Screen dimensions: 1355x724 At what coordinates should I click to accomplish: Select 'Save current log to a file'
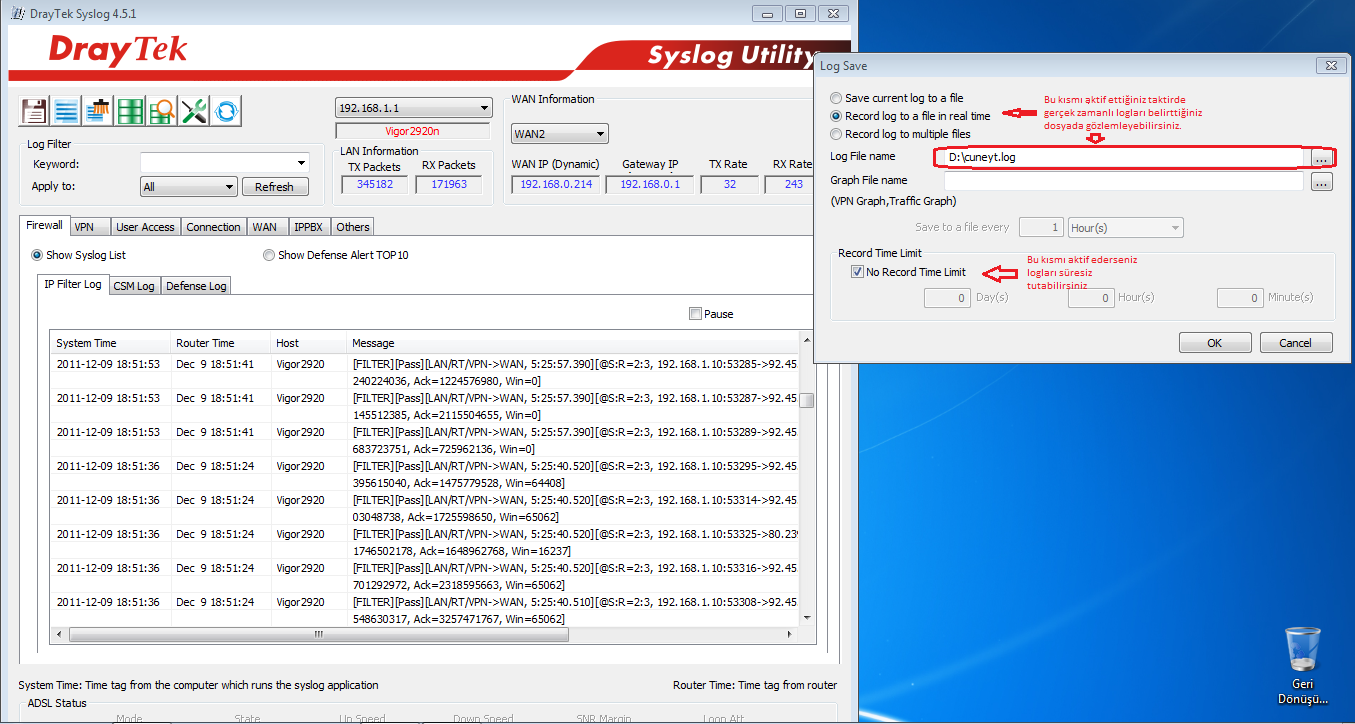click(836, 98)
